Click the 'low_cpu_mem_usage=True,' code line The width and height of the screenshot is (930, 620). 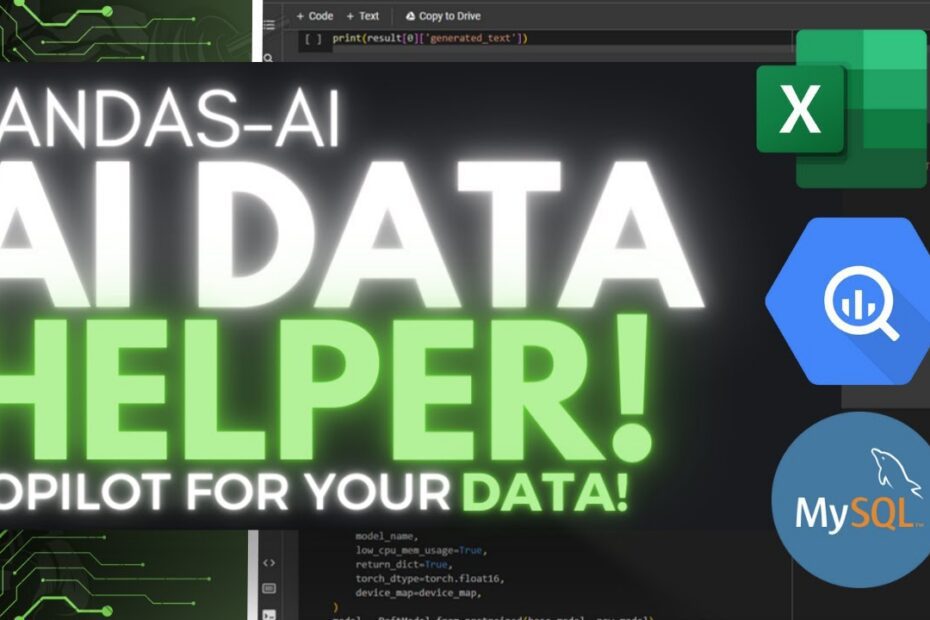pos(421,550)
